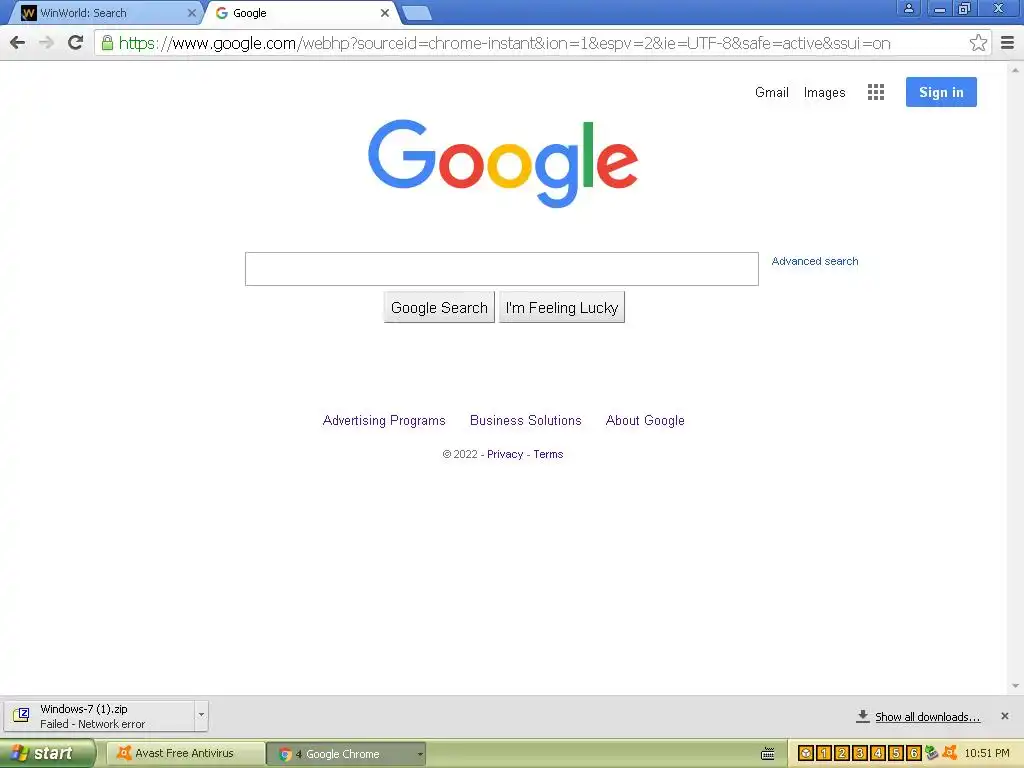Viewport: 1024px width, 768px height.
Task: Close the WinWorld: Search tab
Action: 191,13
